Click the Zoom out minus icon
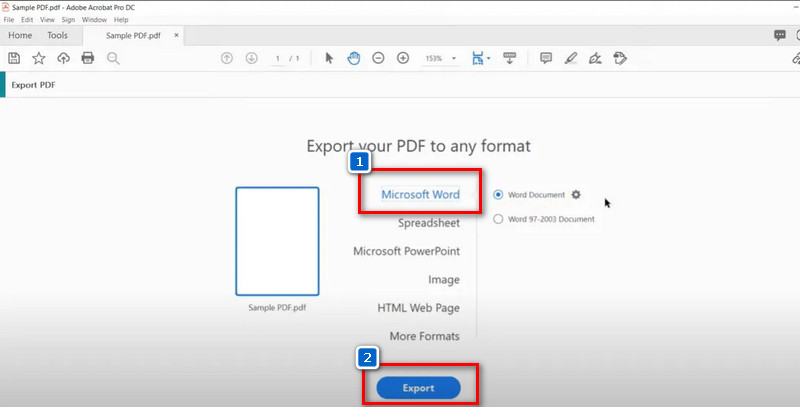Viewport: 800px width, 407px height. [x=378, y=58]
